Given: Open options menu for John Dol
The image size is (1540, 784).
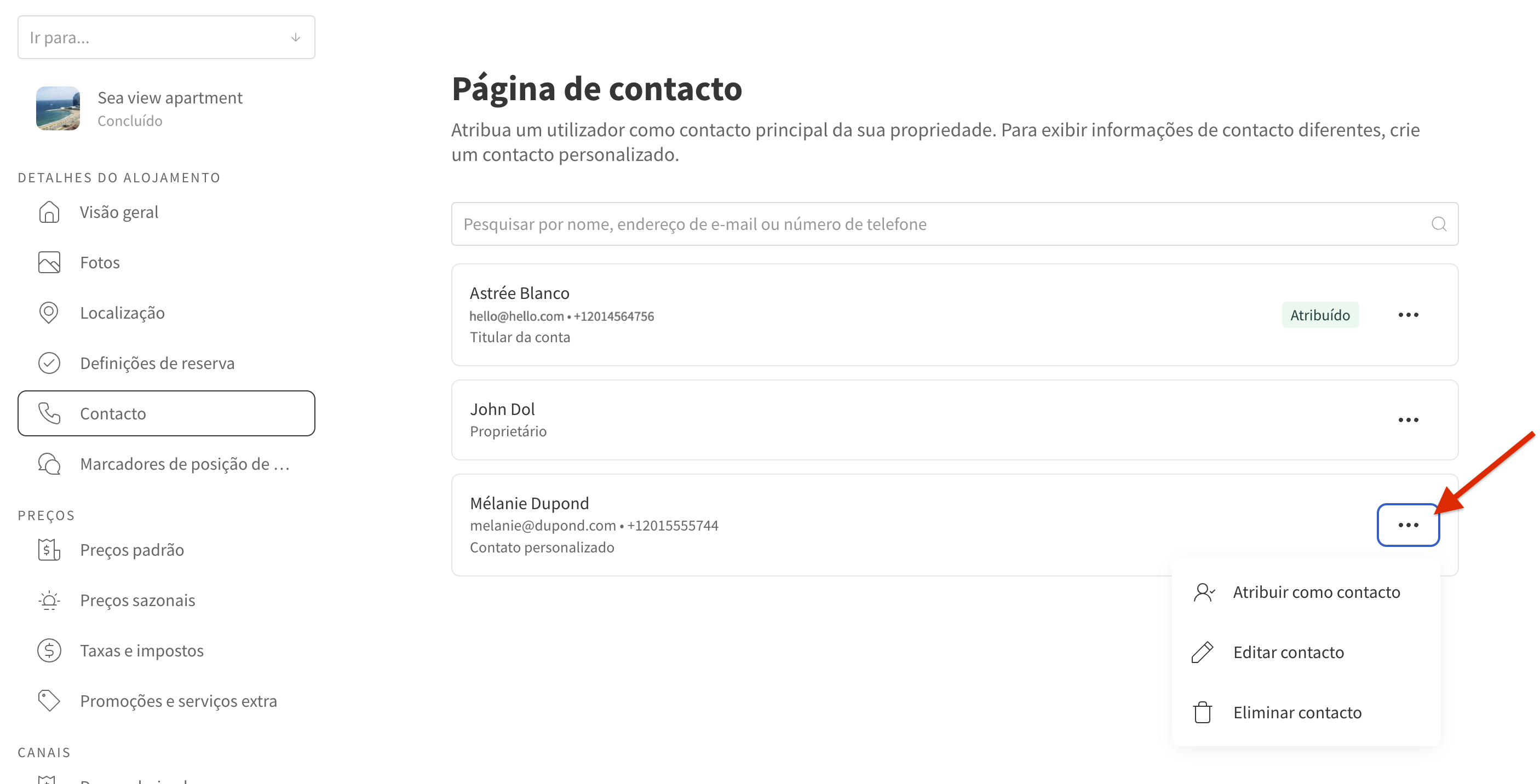Looking at the screenshot, I should (x=1408, y=420).
